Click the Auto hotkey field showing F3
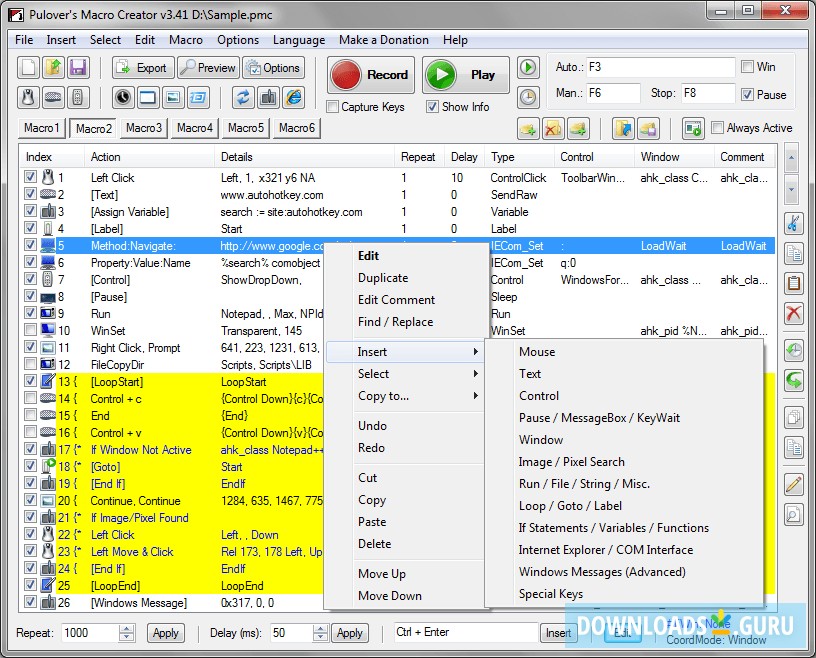 (660, 67)
